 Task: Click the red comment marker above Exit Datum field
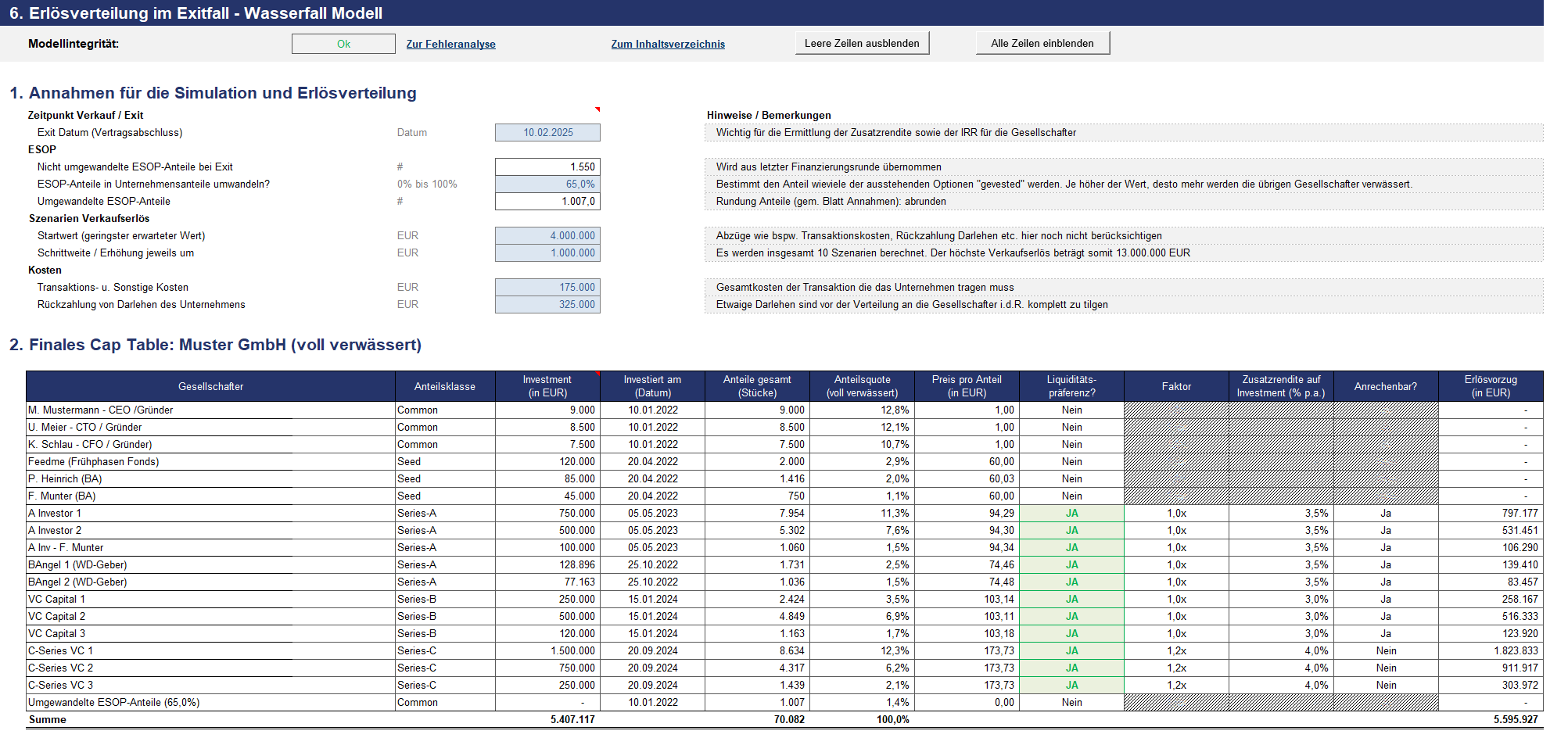pyautogui.click(x=597, y=109)
